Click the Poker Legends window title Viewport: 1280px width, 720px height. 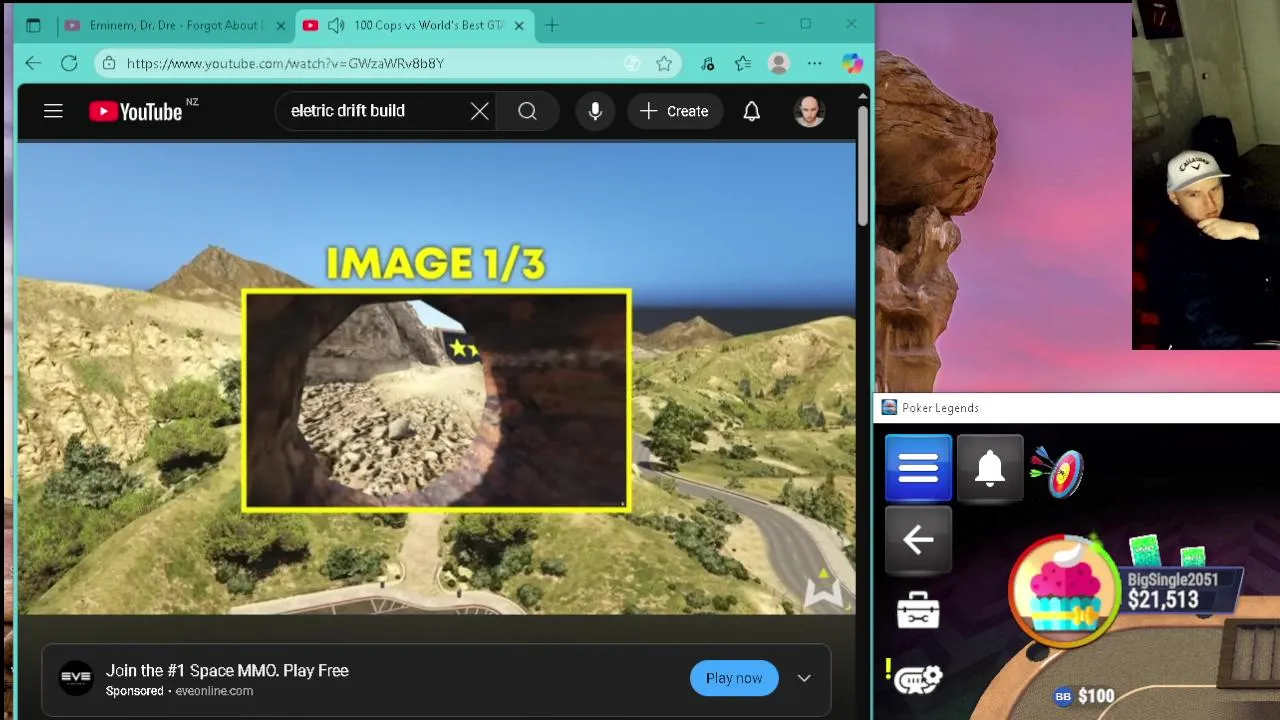[940, 408]
